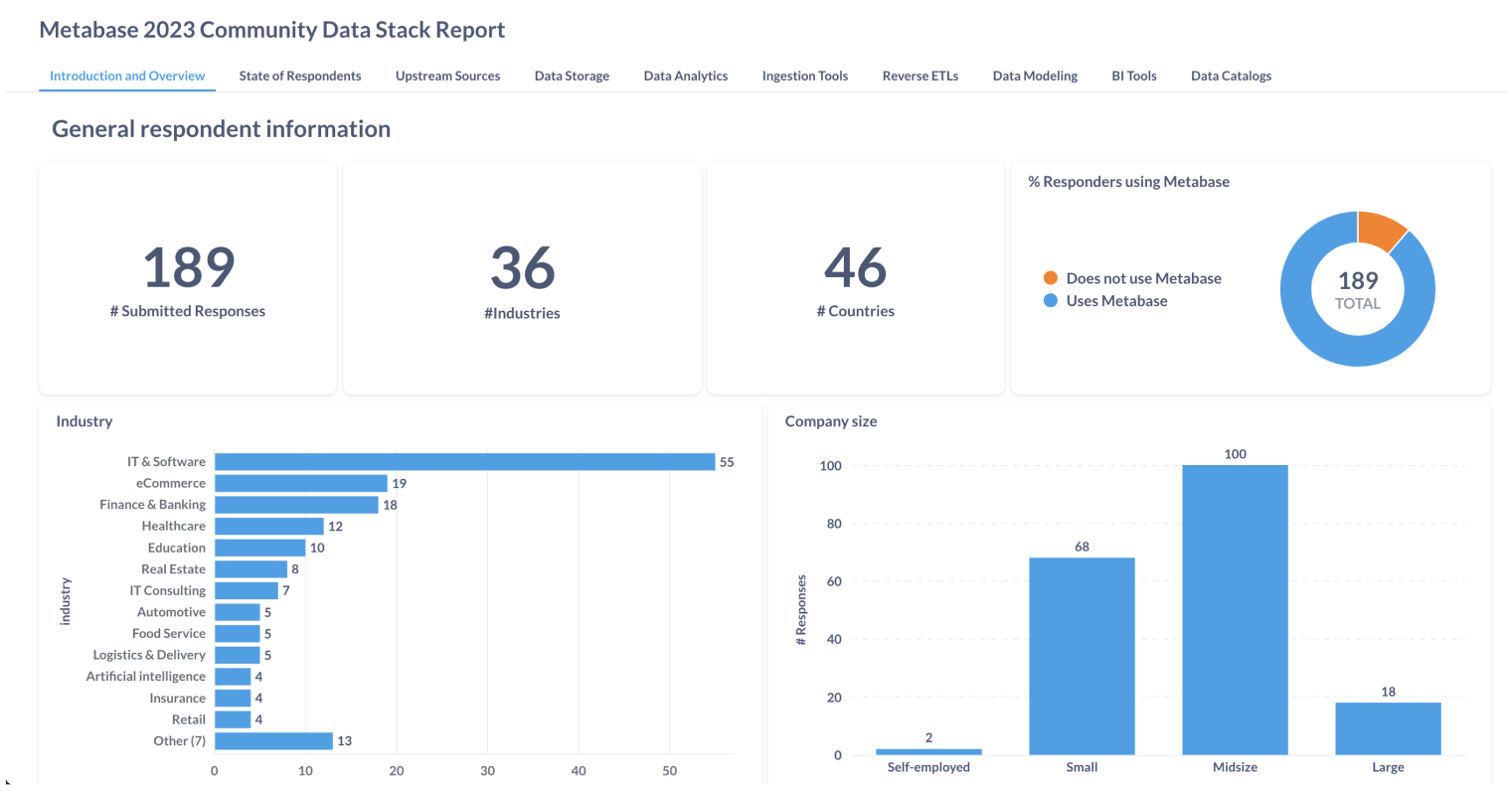Click the Logistics & Delivery bar
Image resolution: width=1512 pixels, height=795 pixels.
click(238, 655)
